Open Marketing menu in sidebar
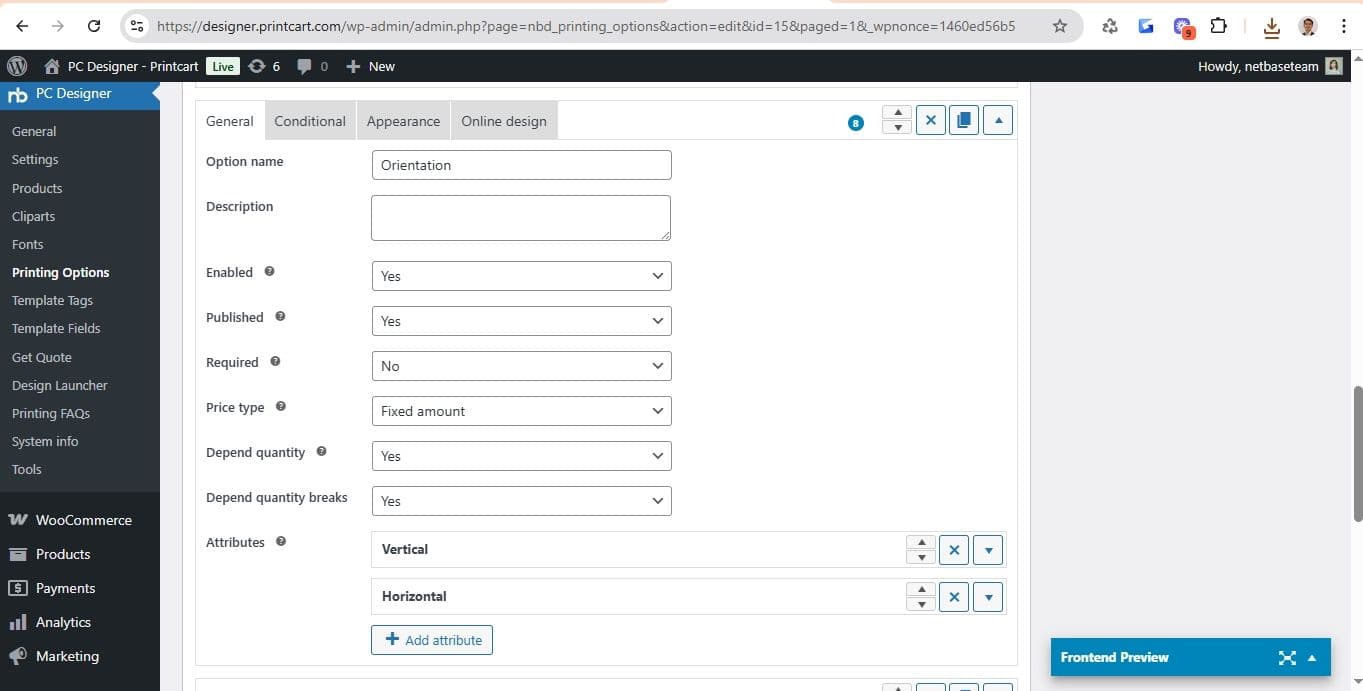This screenshot has height=691, width=1363. click(80, 656)
